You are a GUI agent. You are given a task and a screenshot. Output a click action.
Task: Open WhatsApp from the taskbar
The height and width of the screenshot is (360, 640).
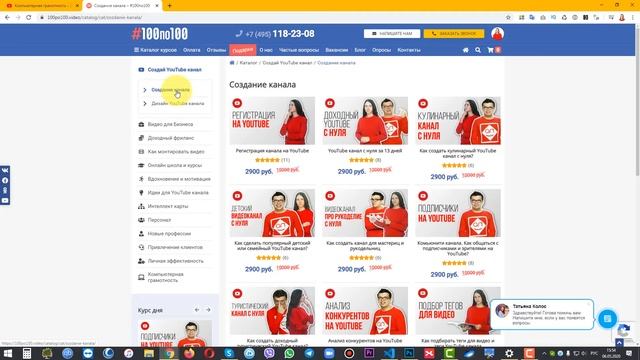tap(289, 353)
